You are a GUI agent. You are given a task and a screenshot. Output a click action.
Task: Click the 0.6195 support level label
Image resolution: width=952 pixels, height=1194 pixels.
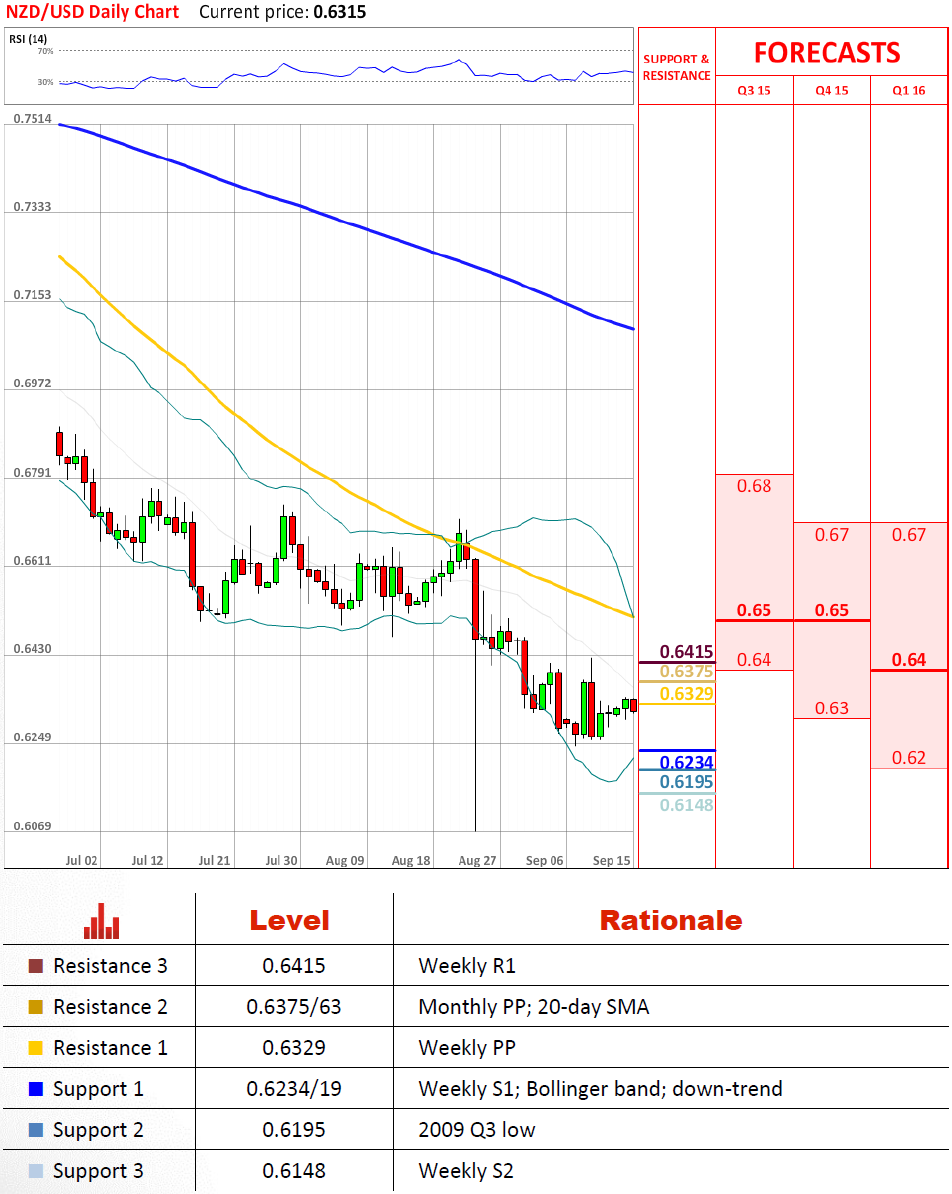coord(686,782)
